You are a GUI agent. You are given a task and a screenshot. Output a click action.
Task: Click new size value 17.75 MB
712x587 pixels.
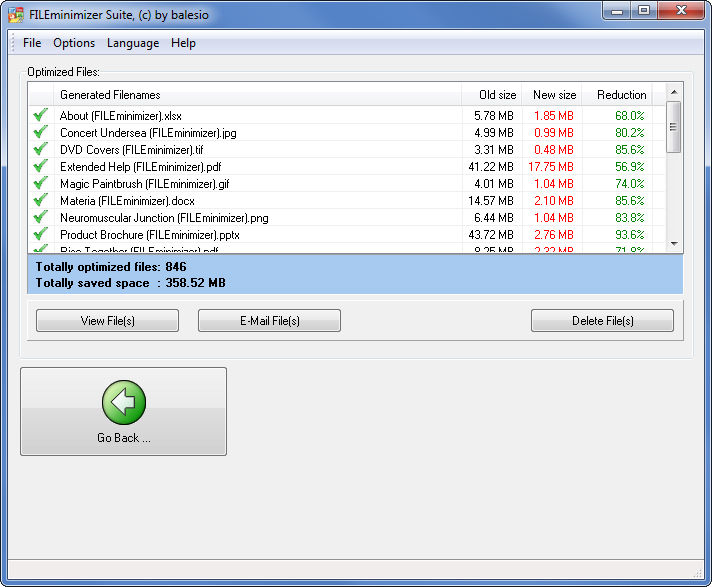pos(551,167)
